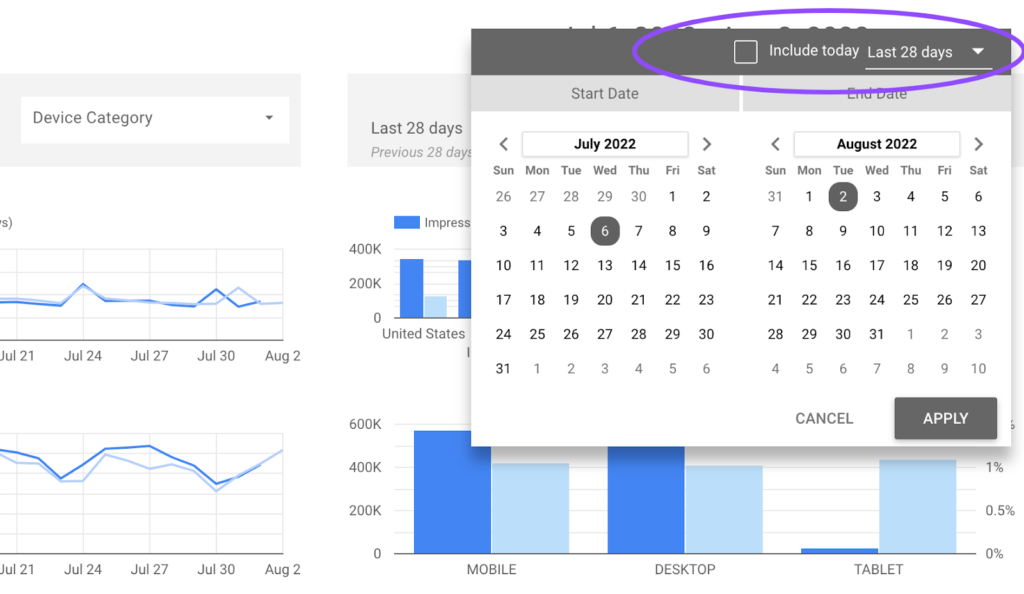This screenshot has height=594, width=1024.
Task: Switch to the Start Date tab
Action: click(x=605, y=94)
